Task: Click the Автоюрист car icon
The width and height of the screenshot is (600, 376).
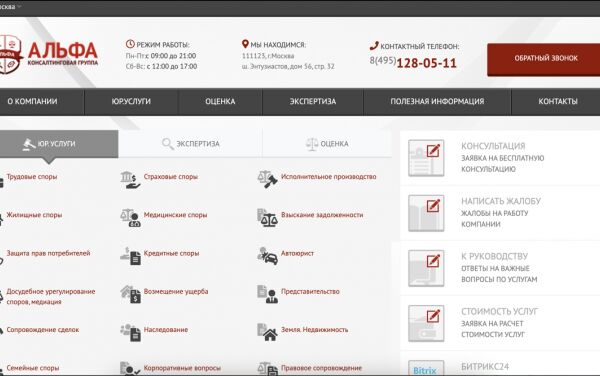Action: click(x=267, y=256)
